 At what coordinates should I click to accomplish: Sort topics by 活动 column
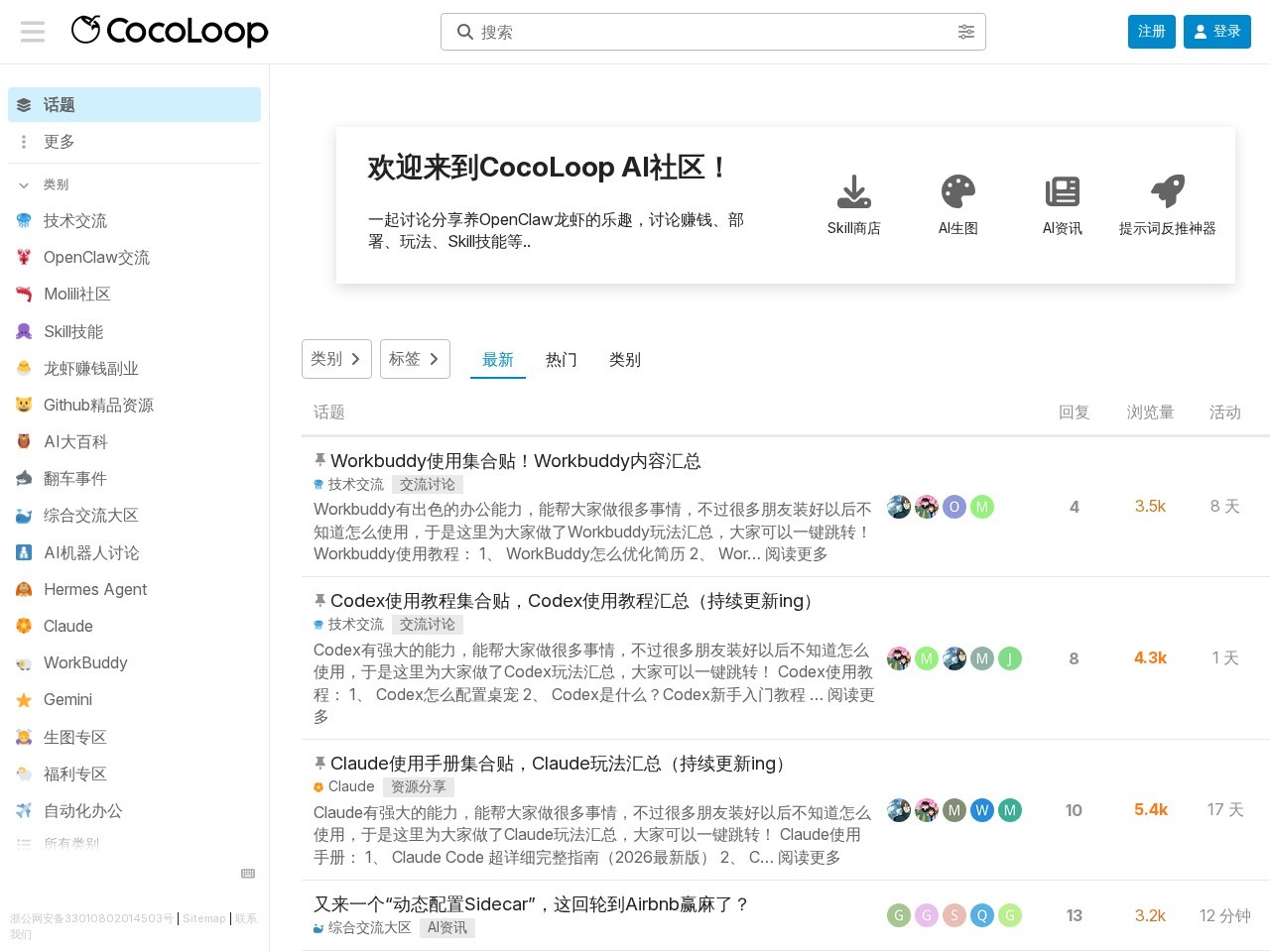click(1225, 413)
